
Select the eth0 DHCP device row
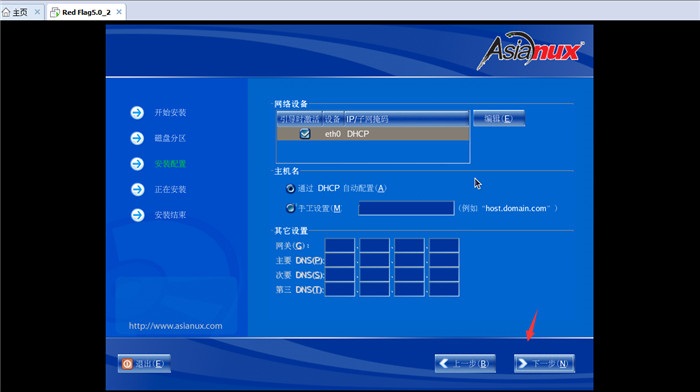(x=373, y=133)
